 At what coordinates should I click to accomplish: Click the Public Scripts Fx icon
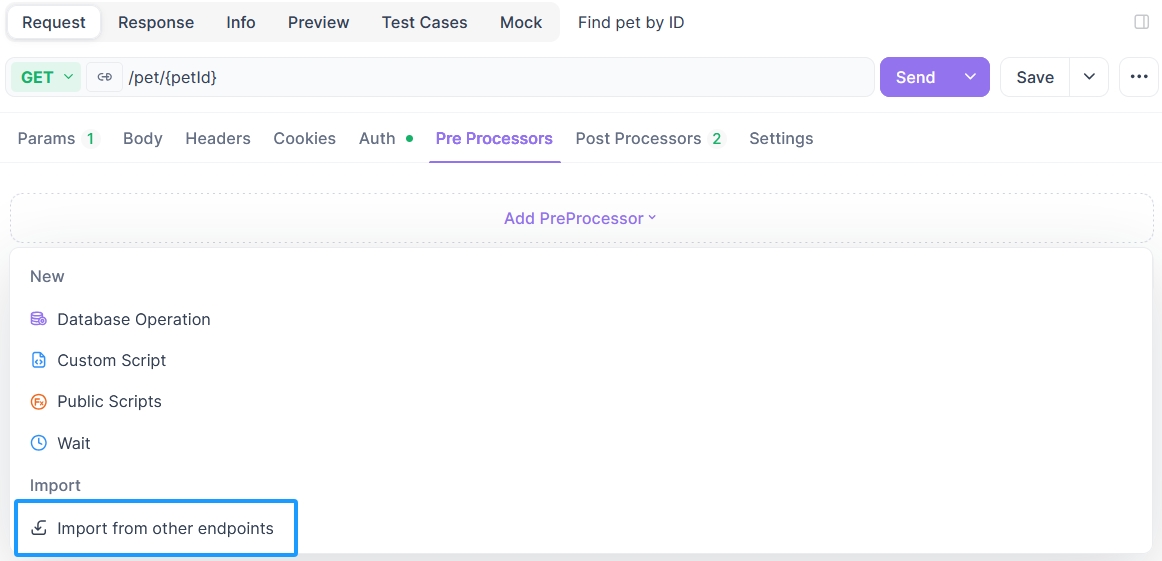pos(39,402)
